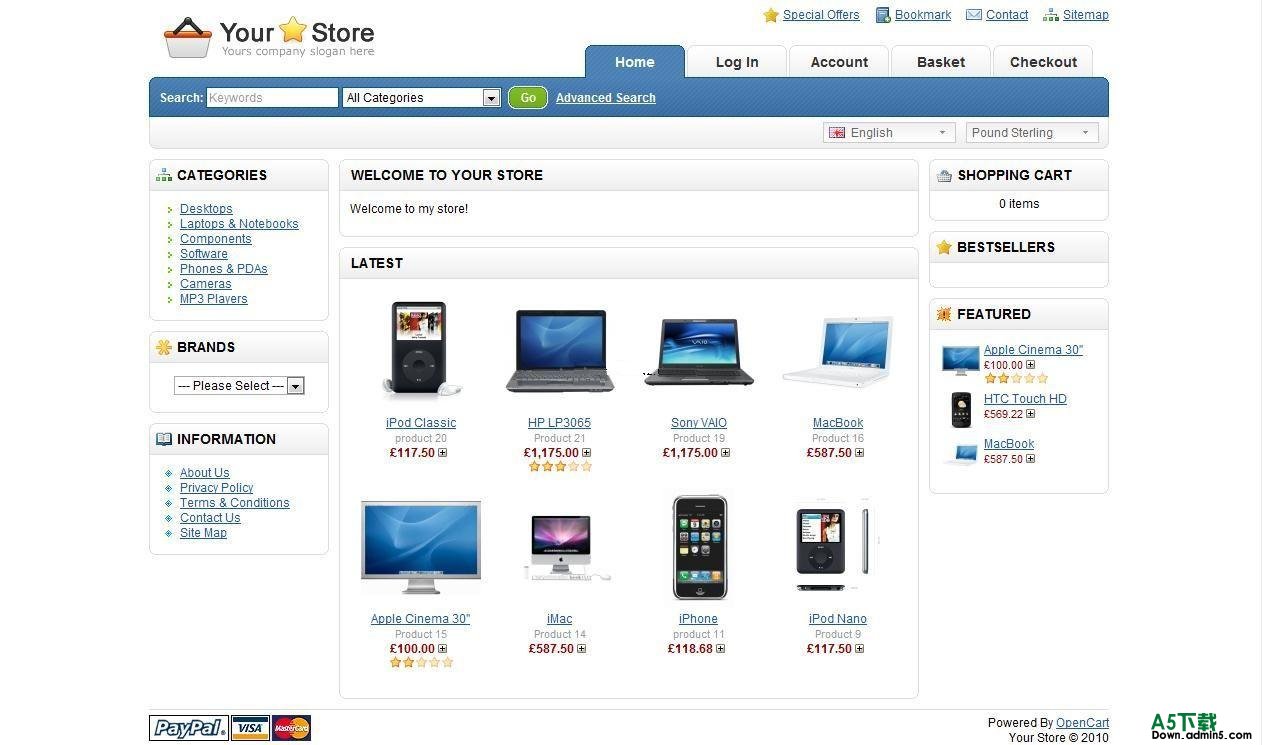Expand the English language selector
The height and width of the screenshot is (745, 1263).
884,132
